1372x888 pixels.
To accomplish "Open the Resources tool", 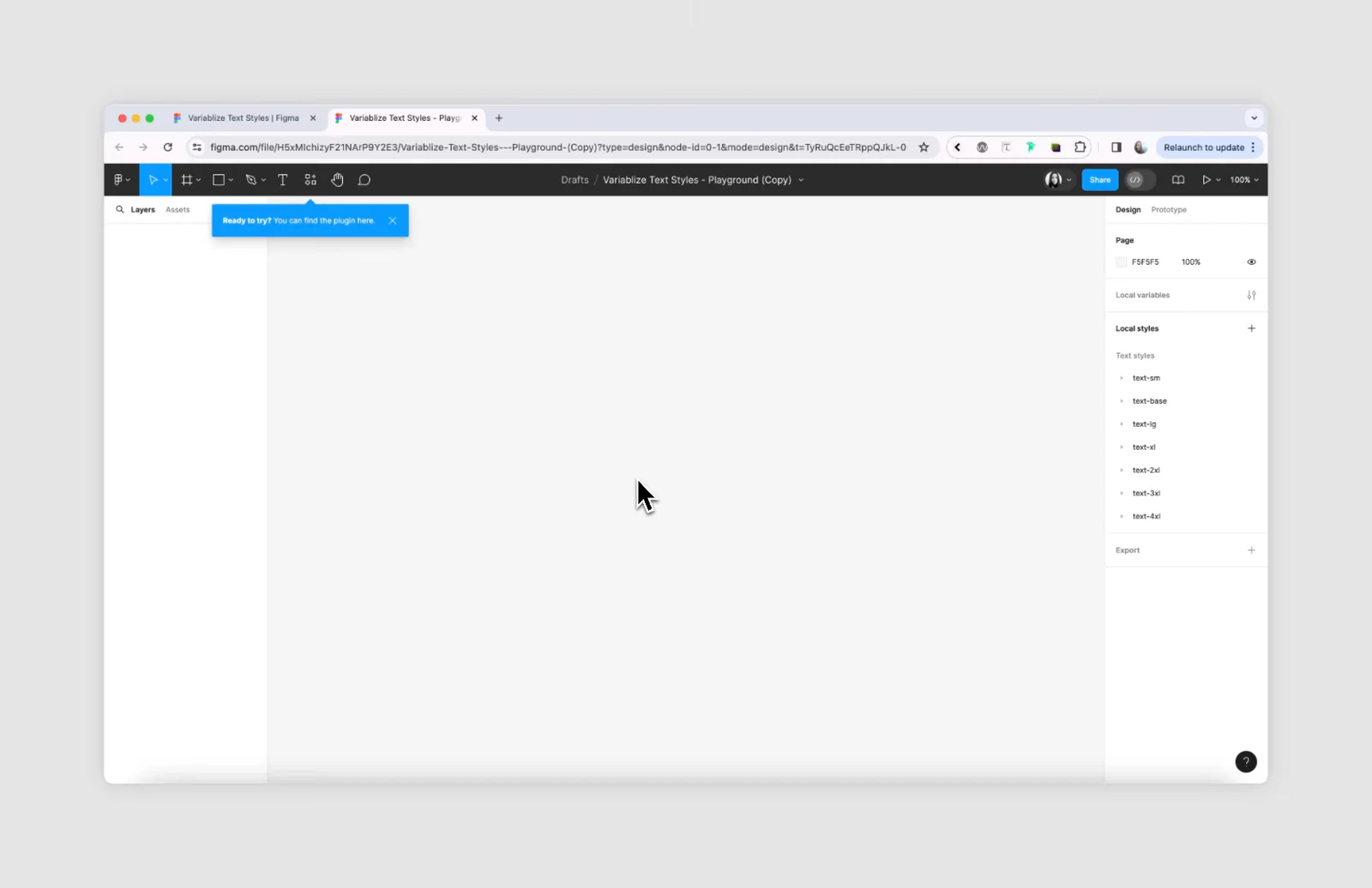I will tap(310, 180).
